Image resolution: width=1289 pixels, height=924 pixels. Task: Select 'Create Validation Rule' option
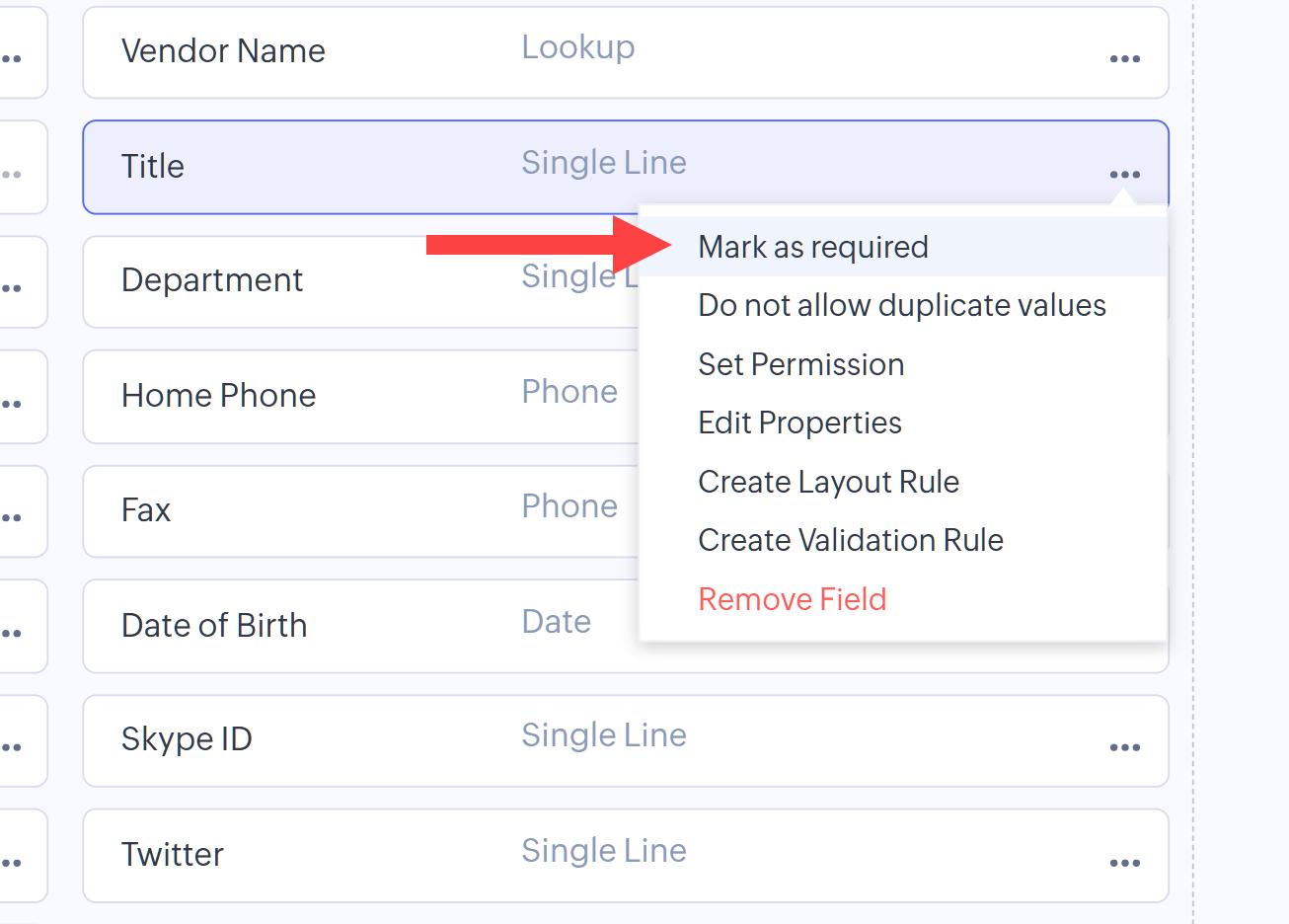click(x=850, y=540)
